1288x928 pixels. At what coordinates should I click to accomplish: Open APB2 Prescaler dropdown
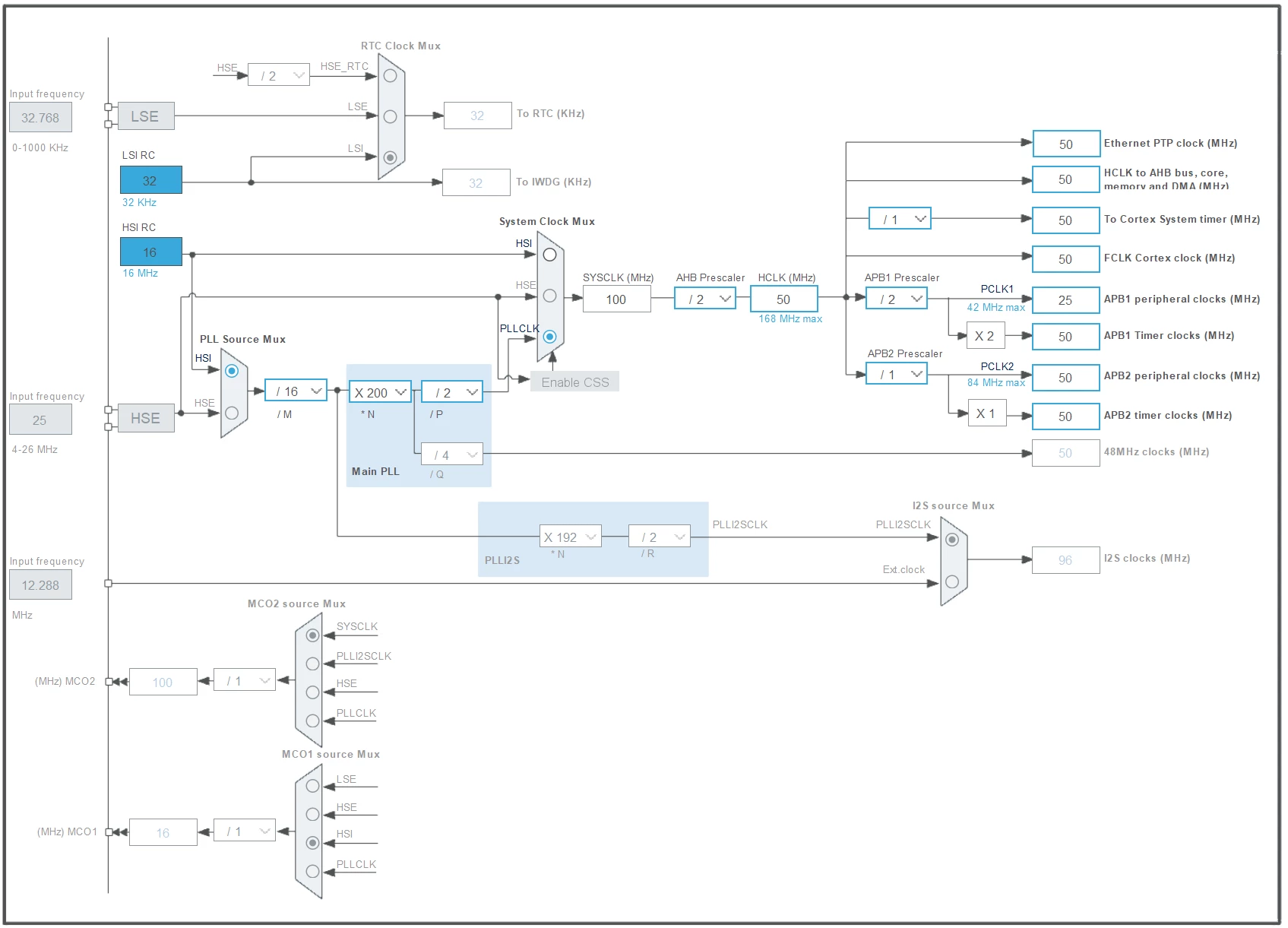point(897,374)
